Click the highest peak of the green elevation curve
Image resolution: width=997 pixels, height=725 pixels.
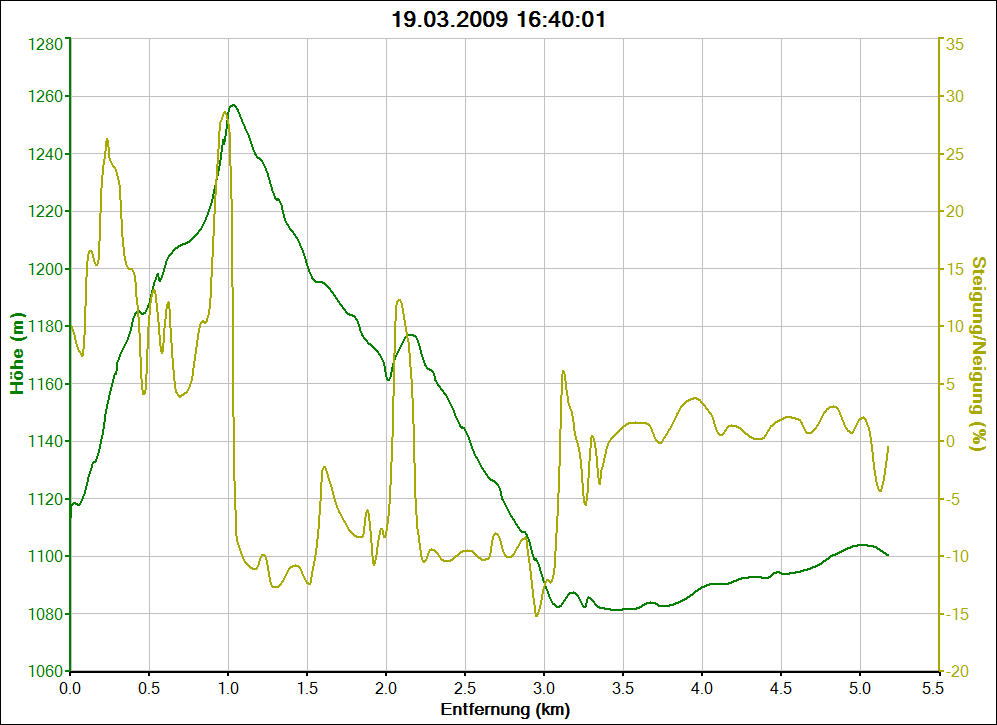[x=233, y=105]
